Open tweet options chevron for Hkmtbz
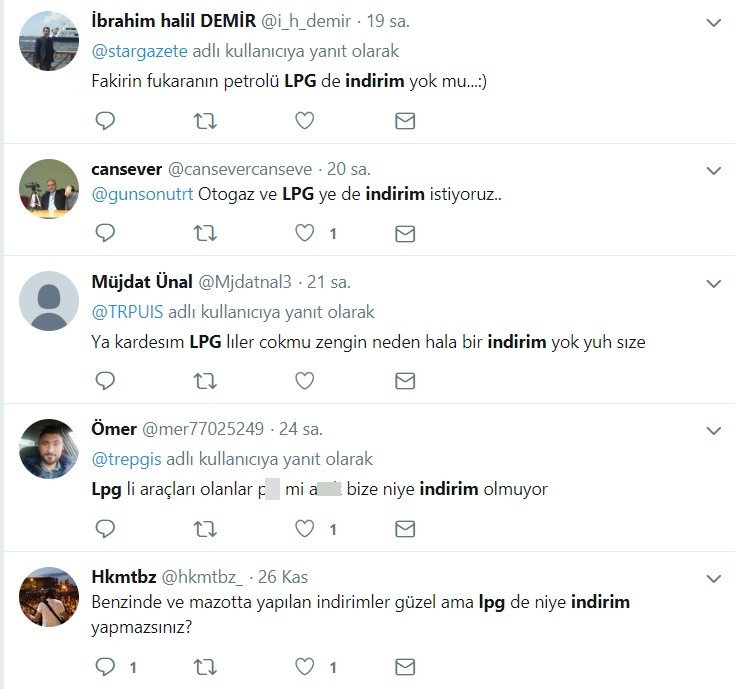This screenshot has width=735, height=689. tap(713, 579)
